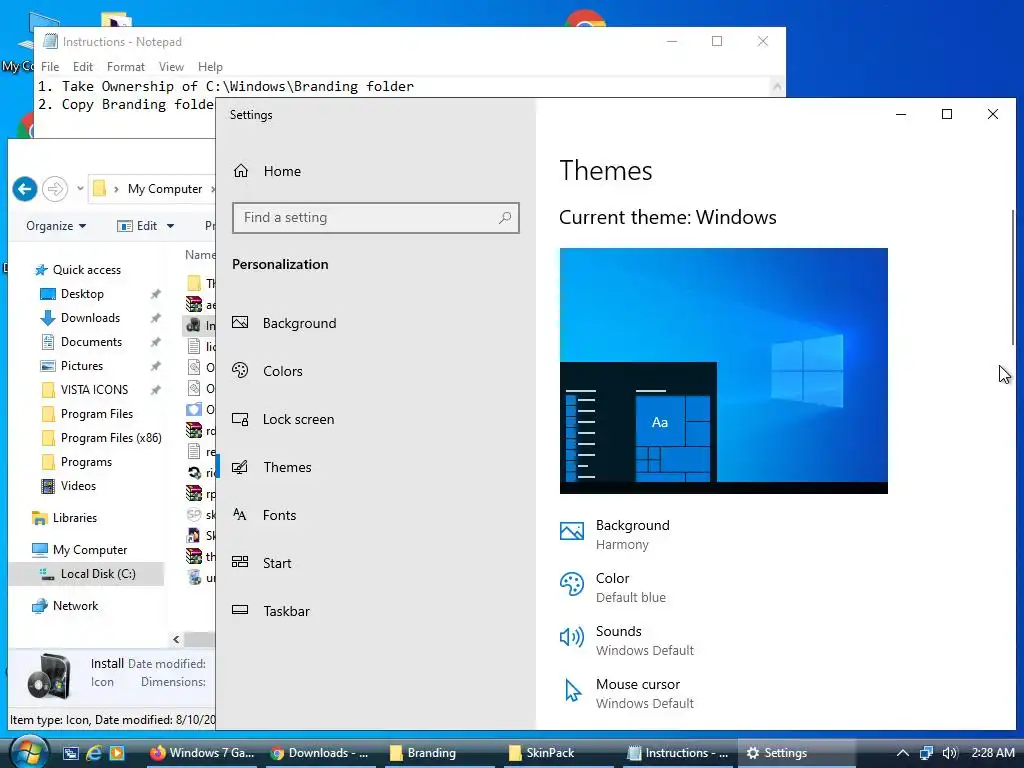Image resolution: width=1024 pixels, height=768 pixels.
Task: Change theme Background (Harmony)
Action: (615, 534)
